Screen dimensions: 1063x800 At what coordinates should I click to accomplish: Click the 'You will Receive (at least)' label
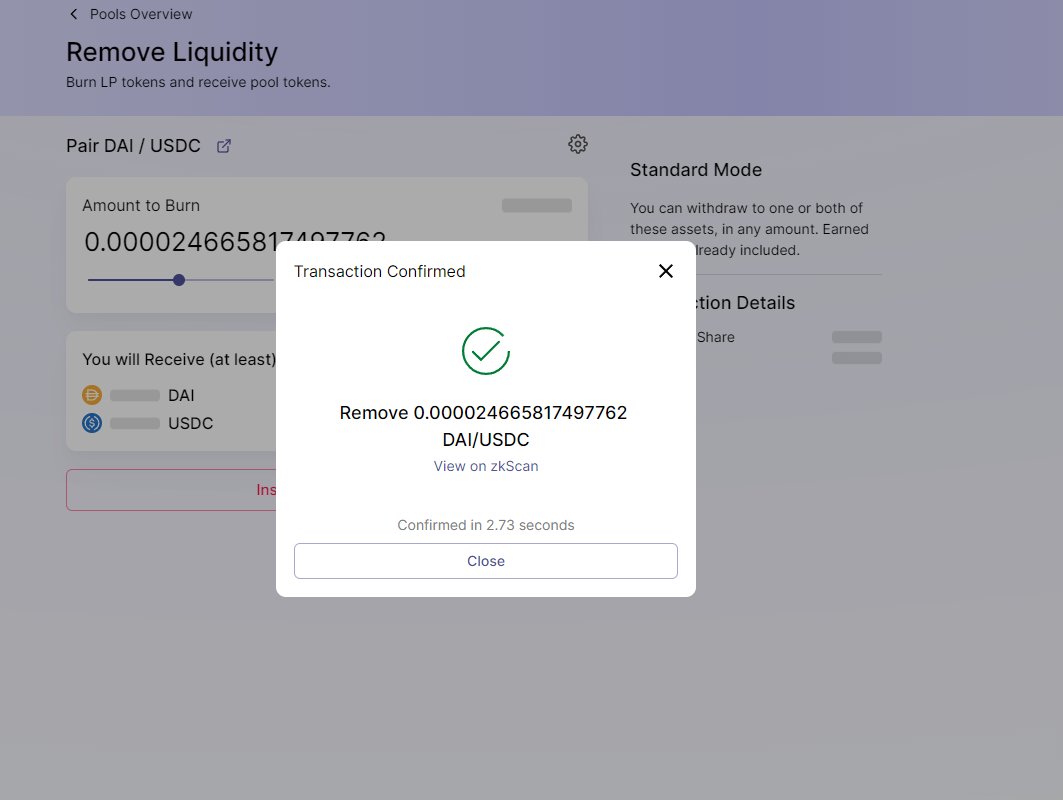click(180, 359)
